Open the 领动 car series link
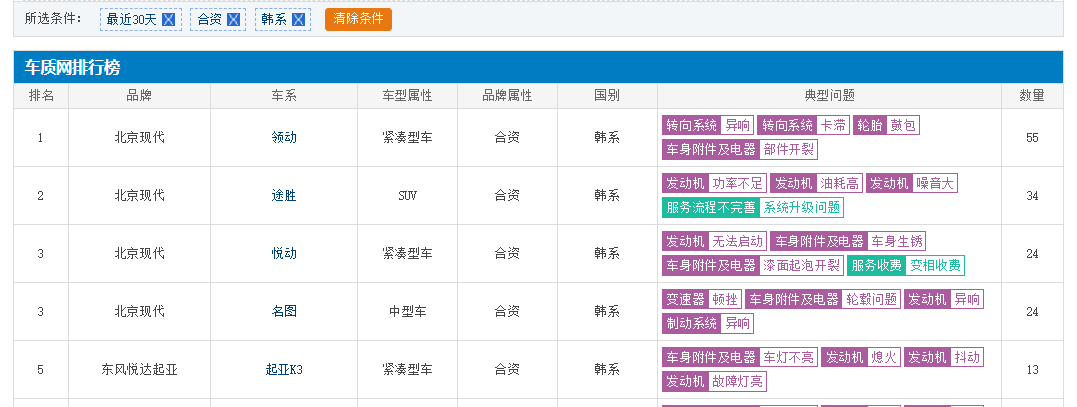This screenshot has width=1077, height=407. pyautogui.click(x=284, y=137)
